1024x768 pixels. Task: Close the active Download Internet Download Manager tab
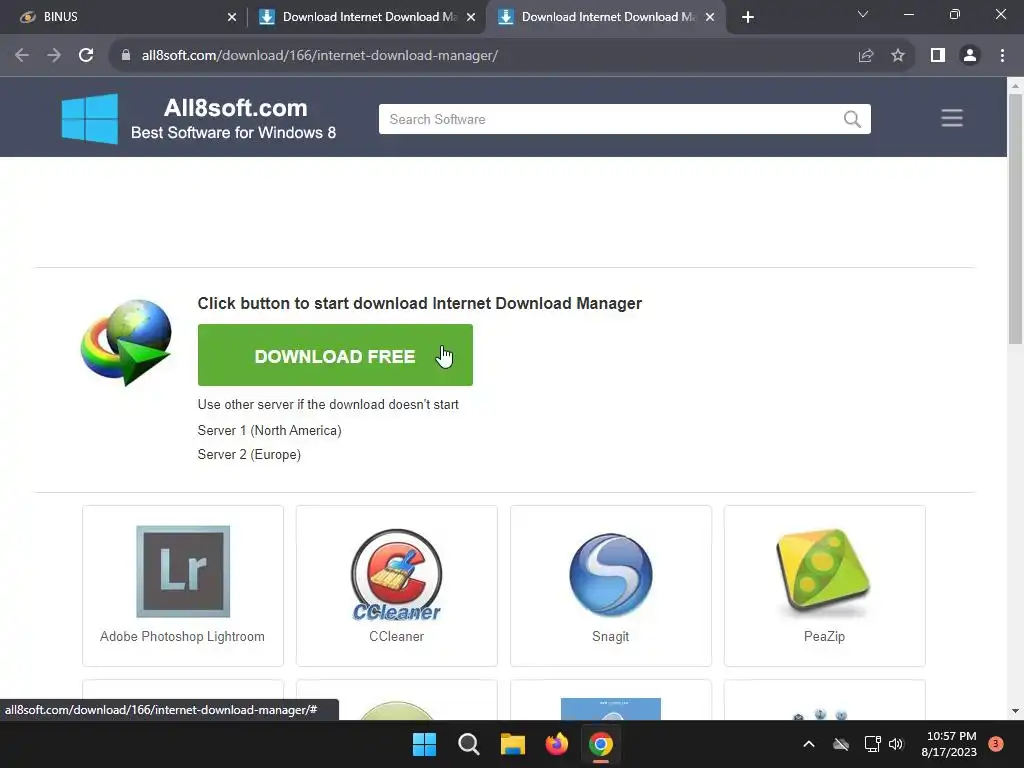tap(710, 17)
